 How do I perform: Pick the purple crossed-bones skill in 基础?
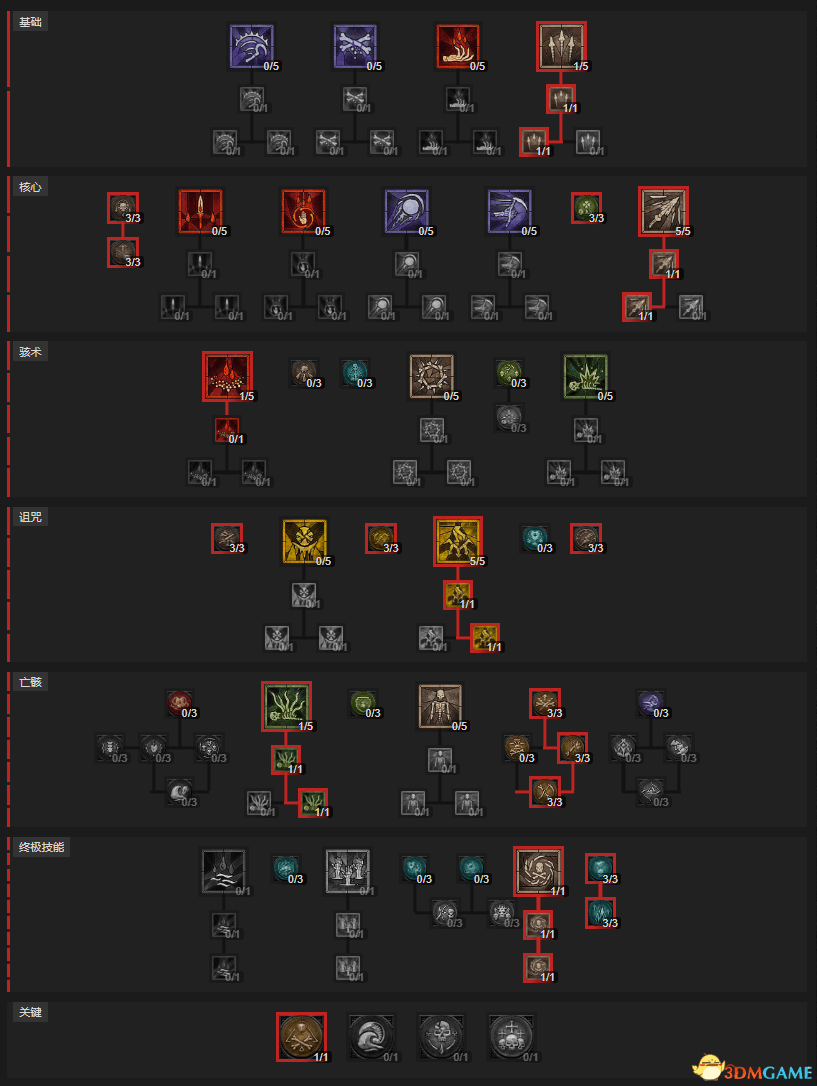pos(355,46)
